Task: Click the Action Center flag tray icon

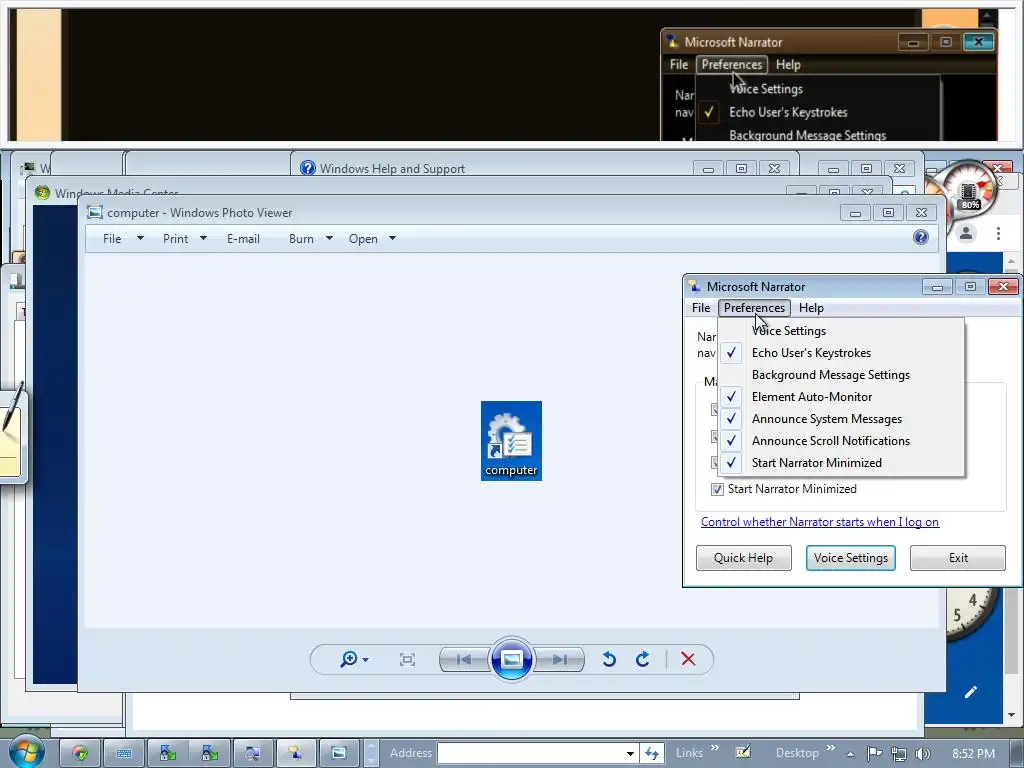Action: point(874,754)
